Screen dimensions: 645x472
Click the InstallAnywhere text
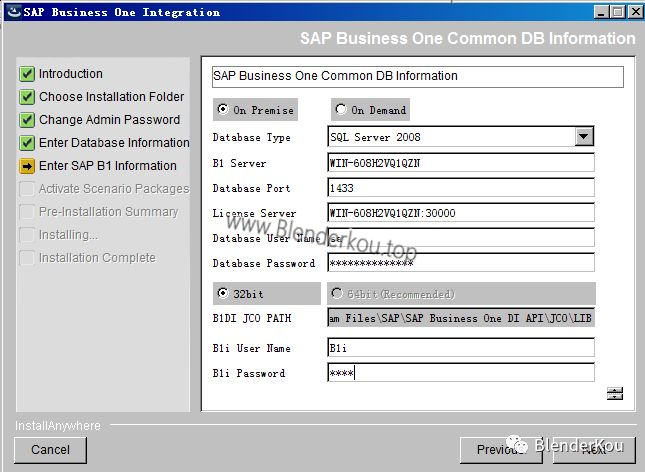(58, 426)
